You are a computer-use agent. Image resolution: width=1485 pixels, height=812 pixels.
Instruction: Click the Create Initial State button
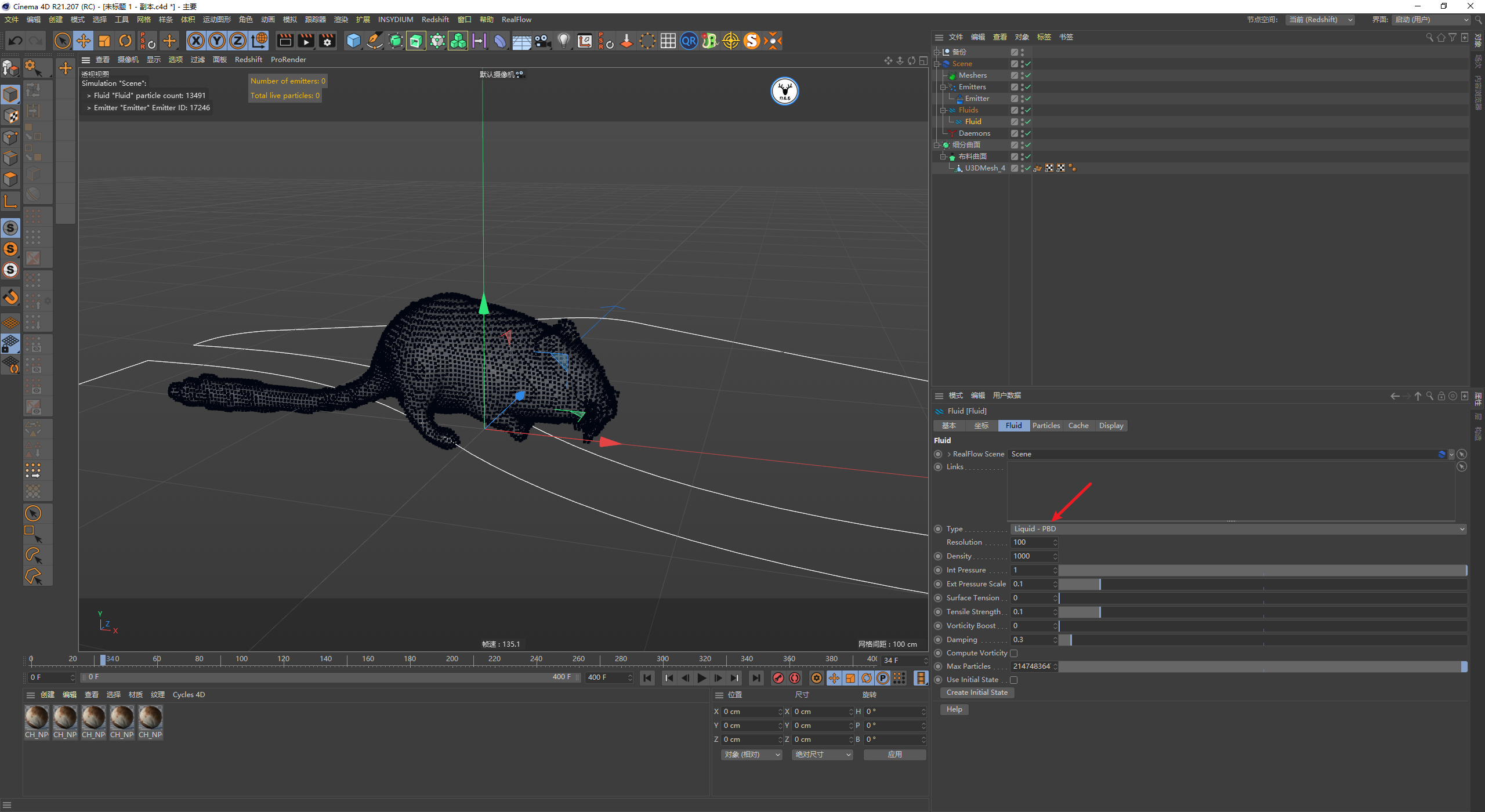click(977, 693)
